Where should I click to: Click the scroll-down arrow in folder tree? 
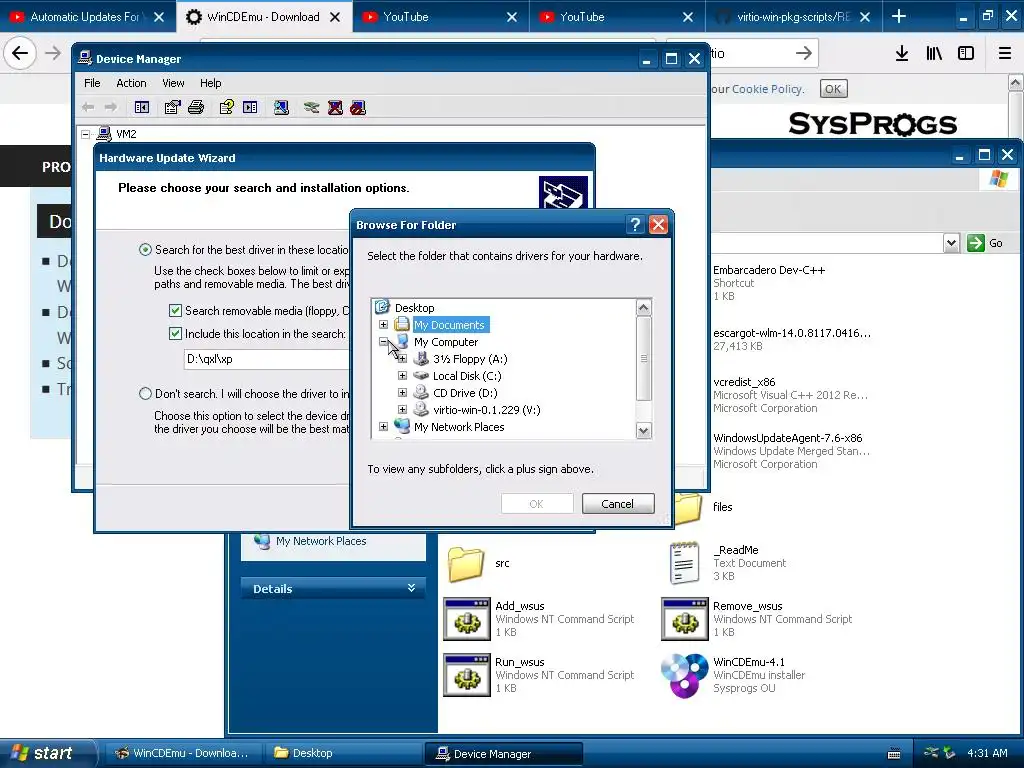click(644, 430)
